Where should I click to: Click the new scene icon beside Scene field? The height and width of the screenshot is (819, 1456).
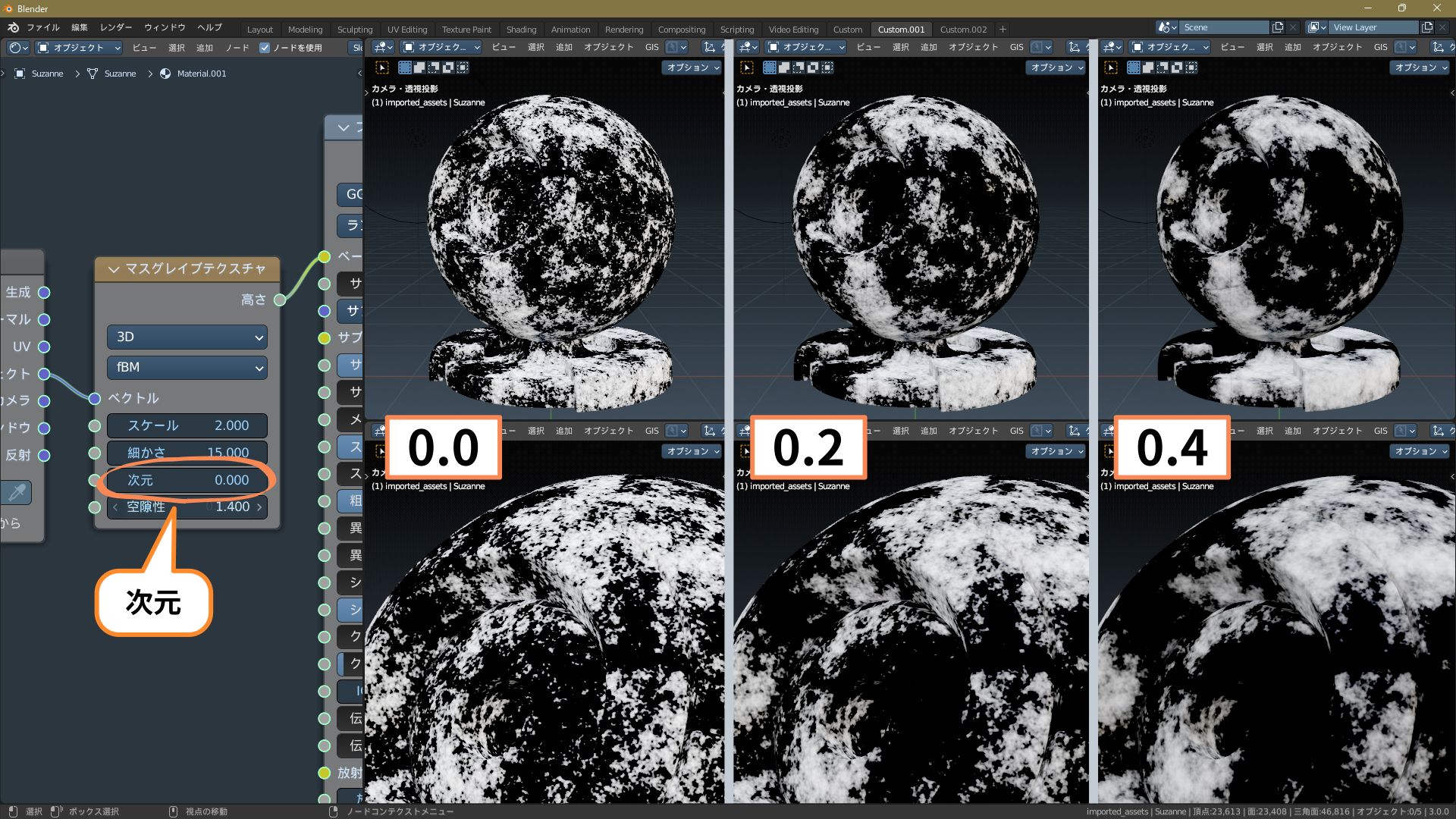1278,27
